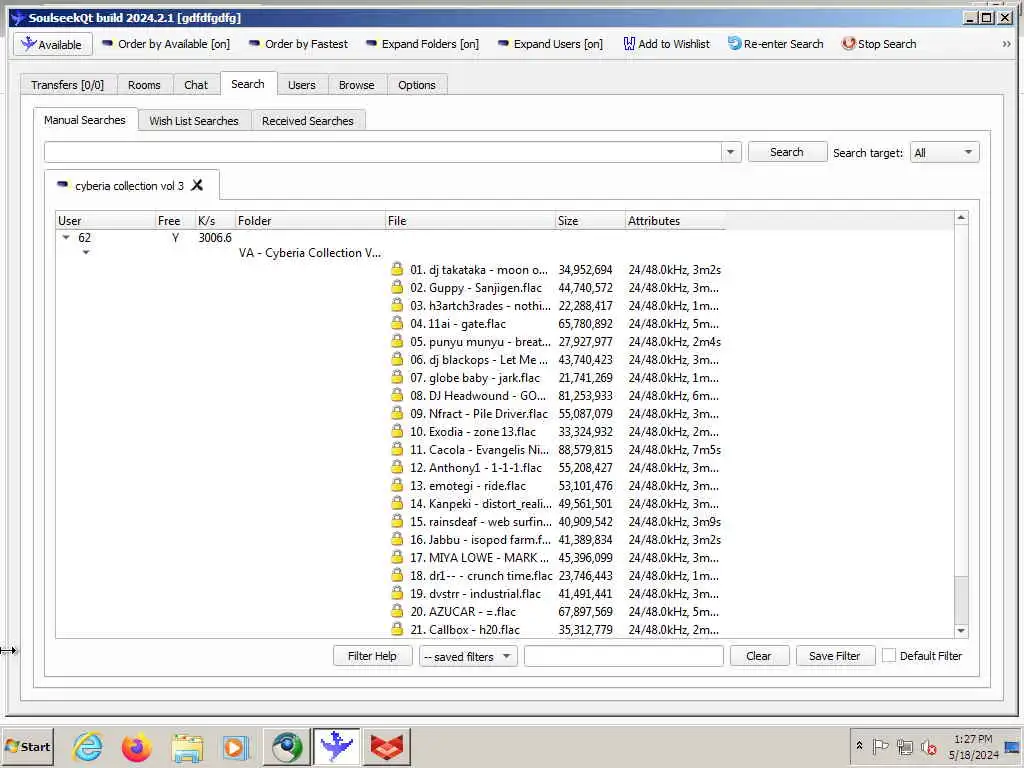Click lock icon for 15. rainsdeaf
The width and height of the screenshot is (1024, 768).
[x=397, y=521]
